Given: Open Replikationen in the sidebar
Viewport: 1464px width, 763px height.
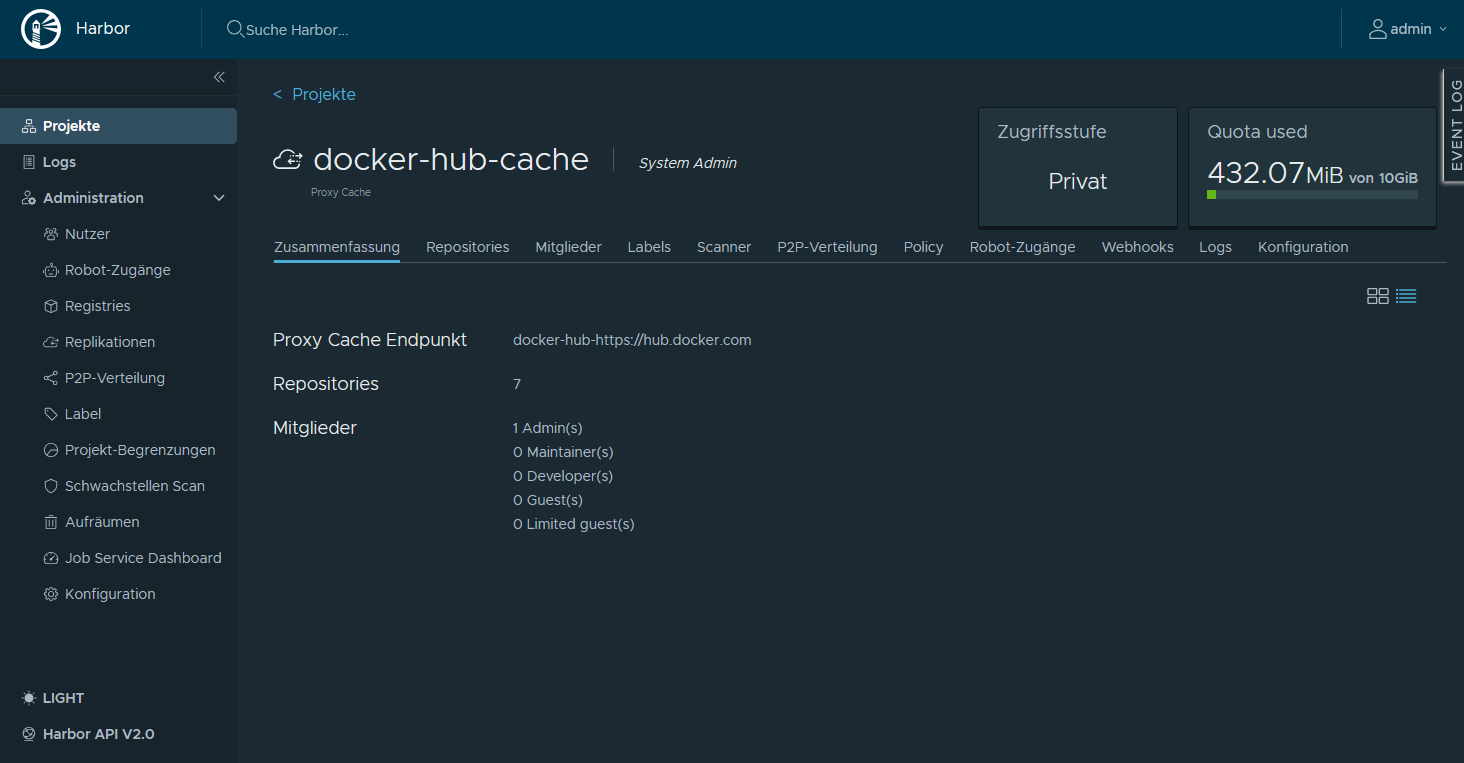Looking at the screenshot, I should 110,341.
